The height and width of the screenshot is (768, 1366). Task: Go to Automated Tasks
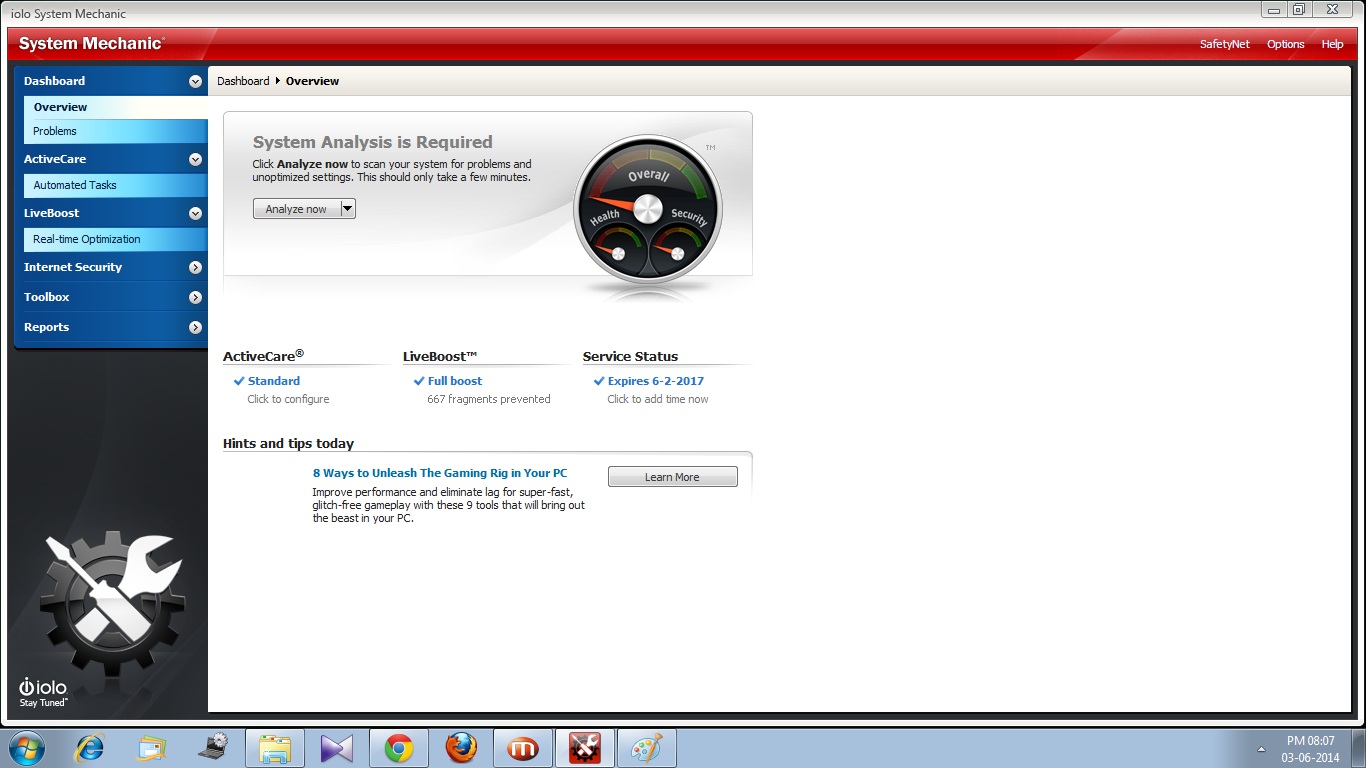coord(116,185)
